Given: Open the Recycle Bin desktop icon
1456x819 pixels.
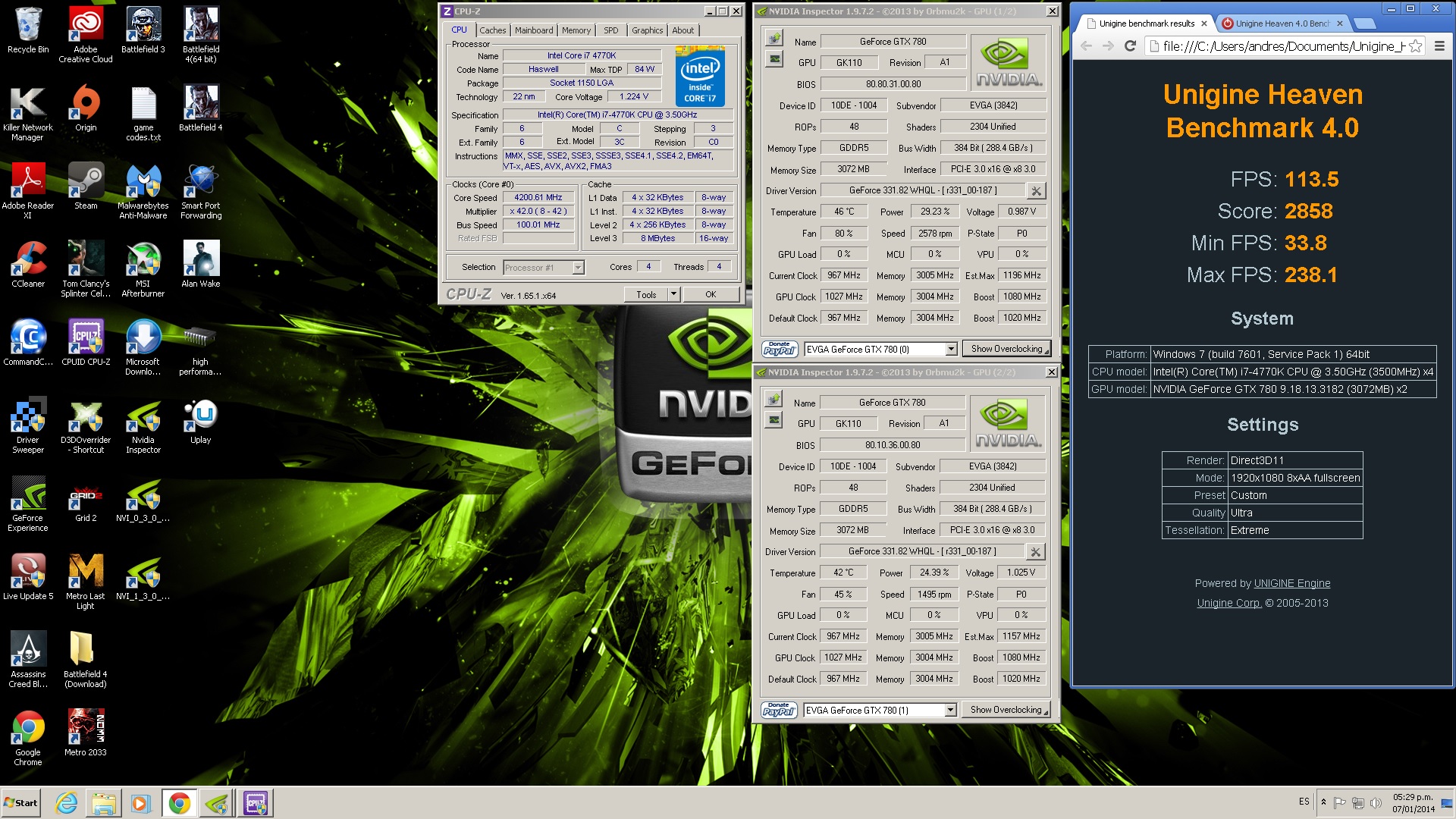Looking at the screenshot, I should pos(28,30).
